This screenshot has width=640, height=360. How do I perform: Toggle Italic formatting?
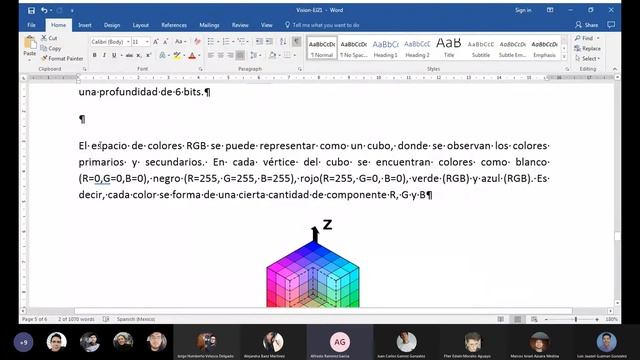point(104,55)
